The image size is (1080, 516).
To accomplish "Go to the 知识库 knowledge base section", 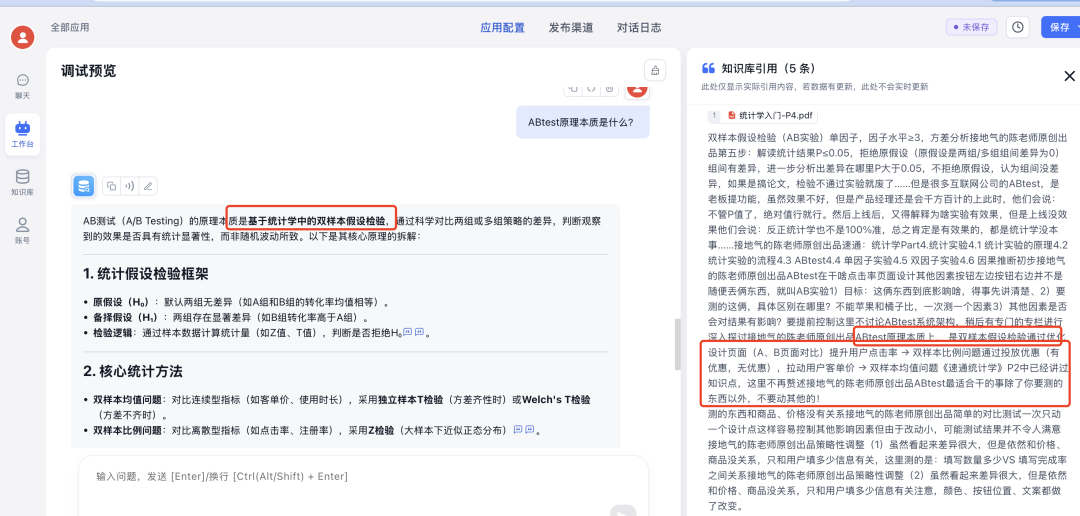I will tap(23, 183).
